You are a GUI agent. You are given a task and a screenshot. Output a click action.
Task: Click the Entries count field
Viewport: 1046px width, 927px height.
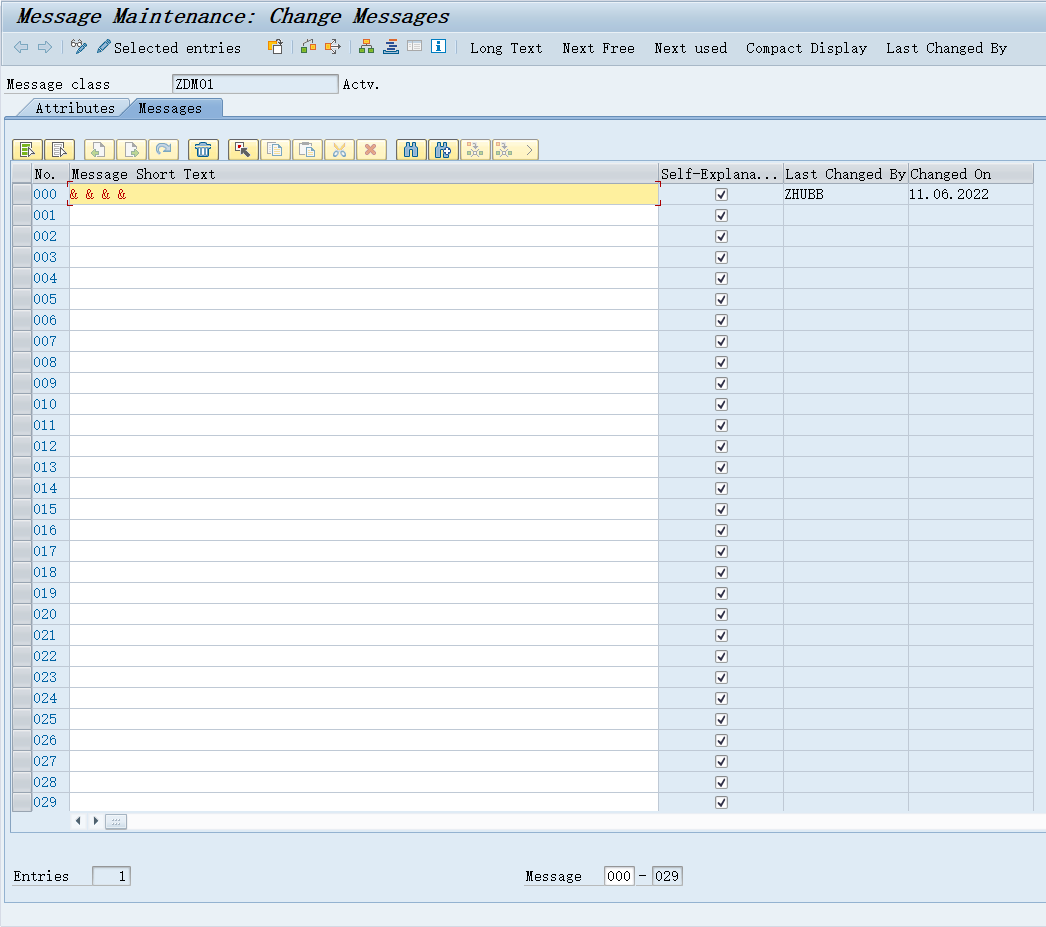click(x=111, y=876)
